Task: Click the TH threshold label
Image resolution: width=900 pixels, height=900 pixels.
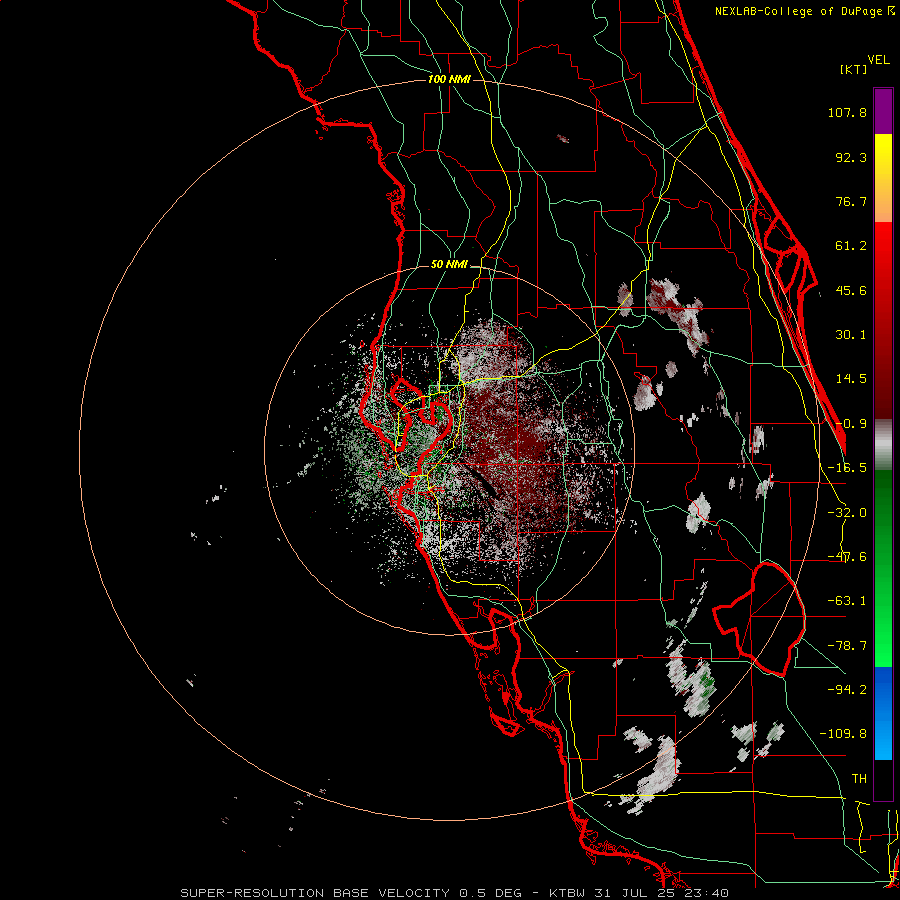Action: coord(859,778)
